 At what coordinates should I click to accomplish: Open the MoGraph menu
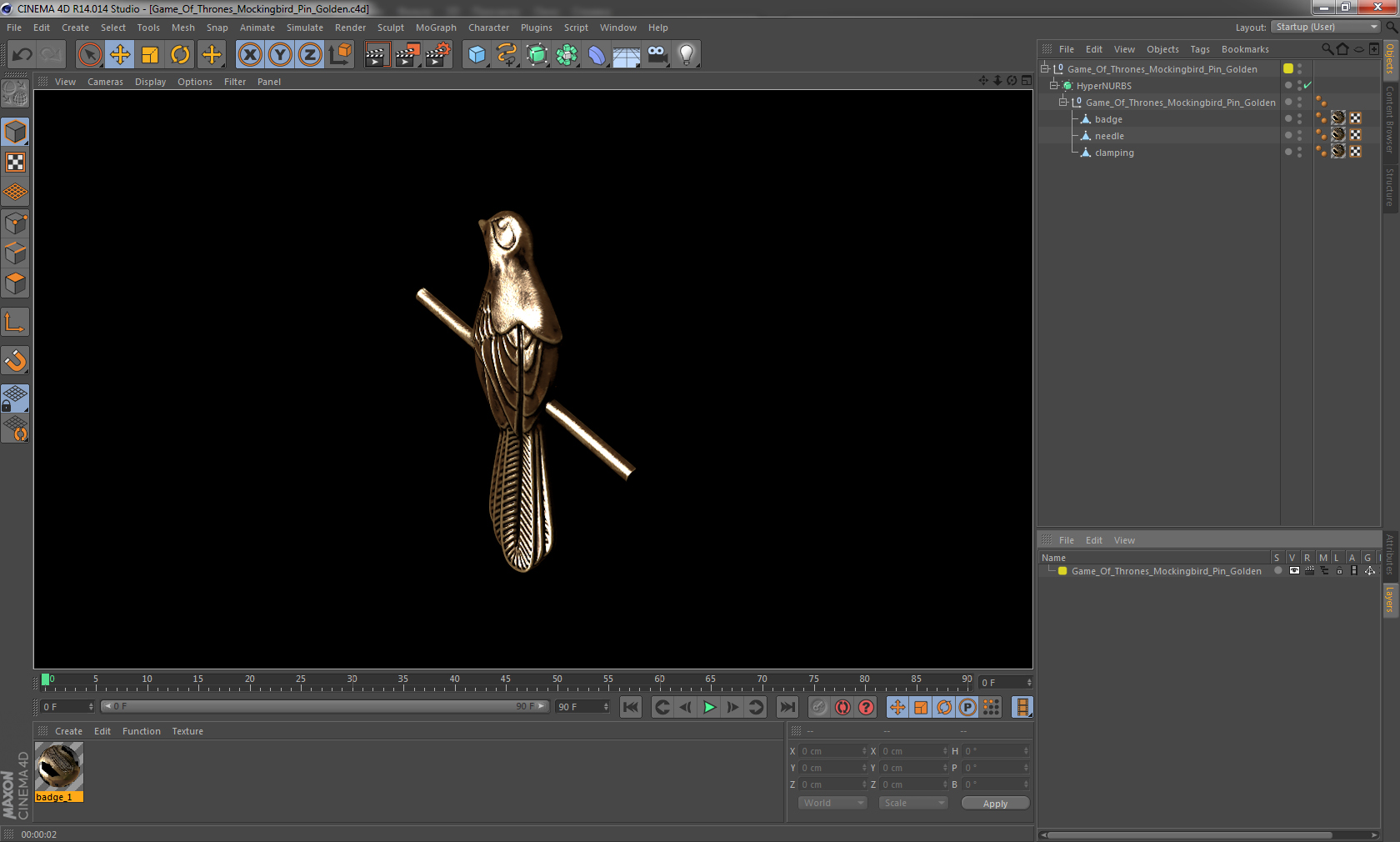(x=436, y=28)
